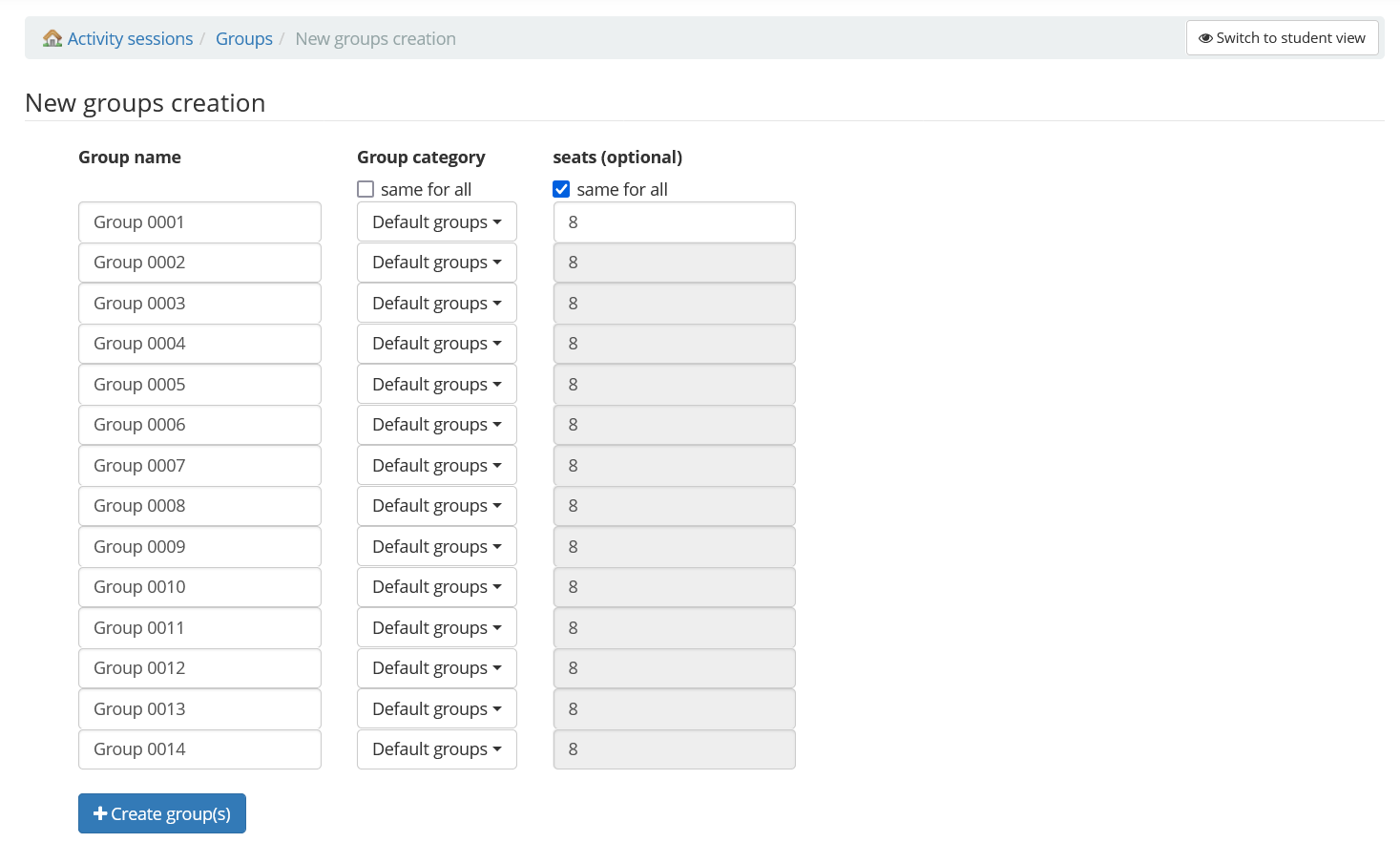Click the eye icon on Switch to student view

(x=1205, y=38)
